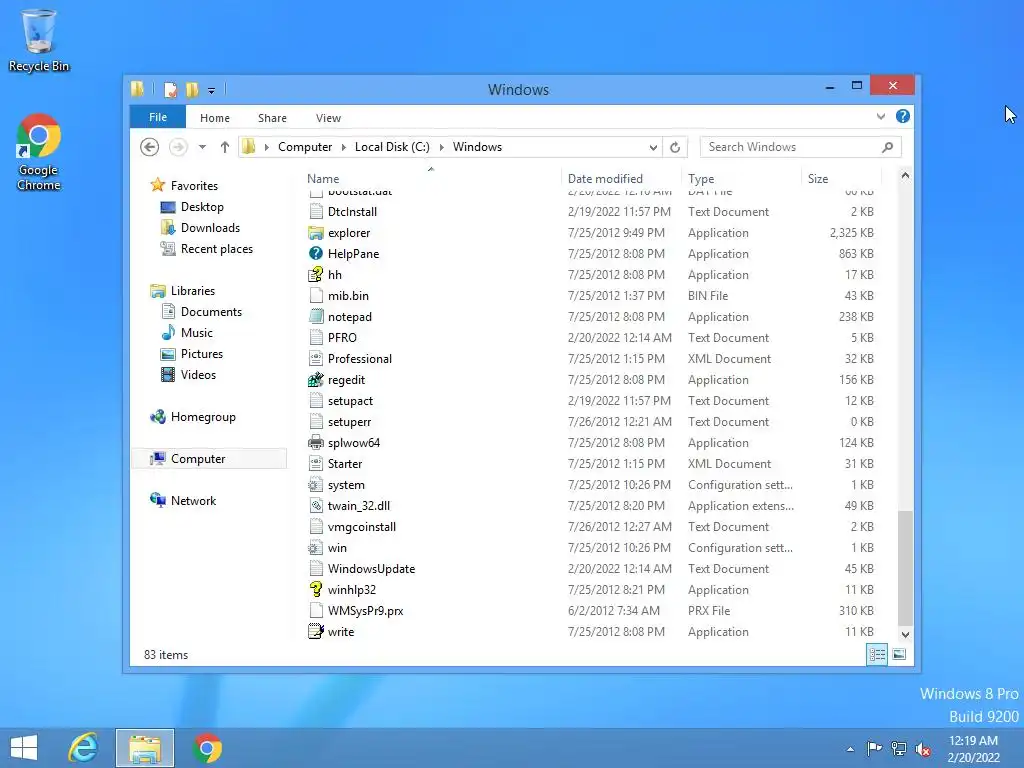
Task: Click the scroll down arrow in file list
Action: 905,634
